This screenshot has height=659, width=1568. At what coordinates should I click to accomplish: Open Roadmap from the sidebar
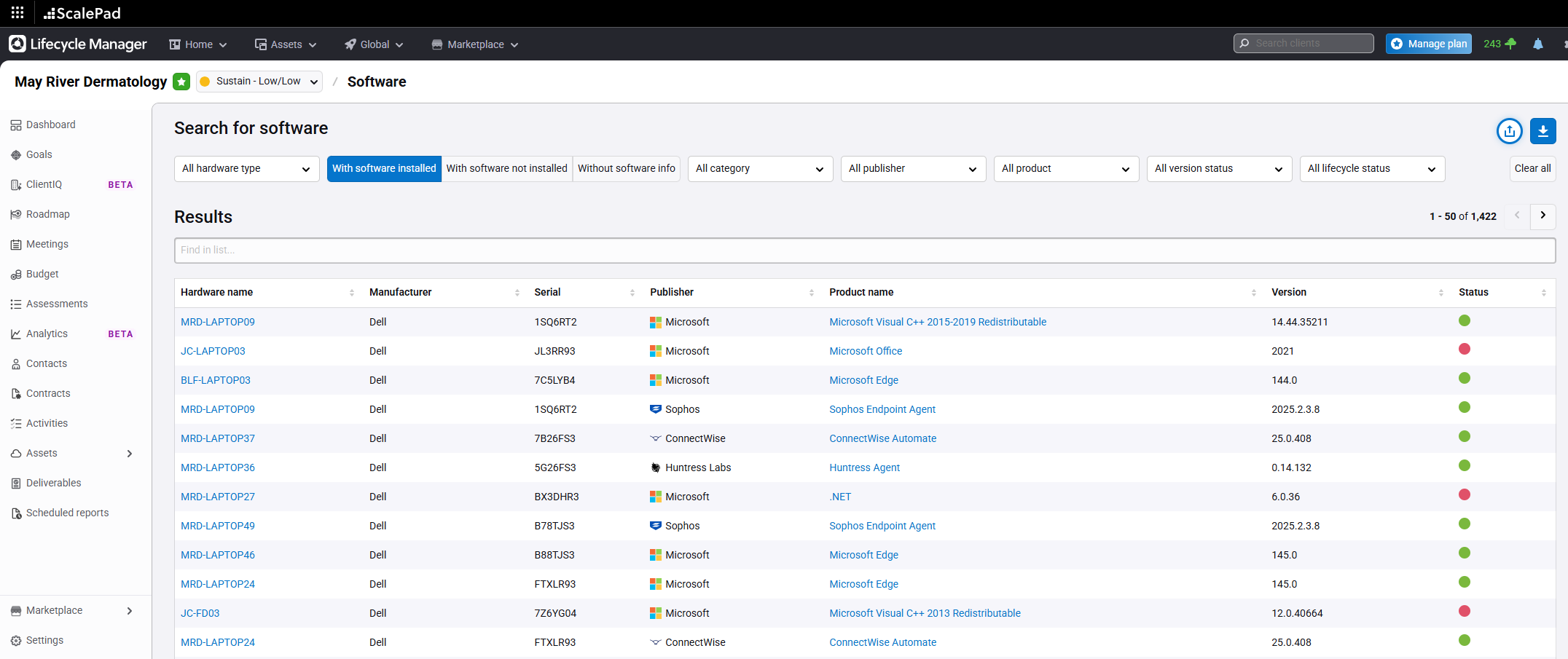pos(48,214)
